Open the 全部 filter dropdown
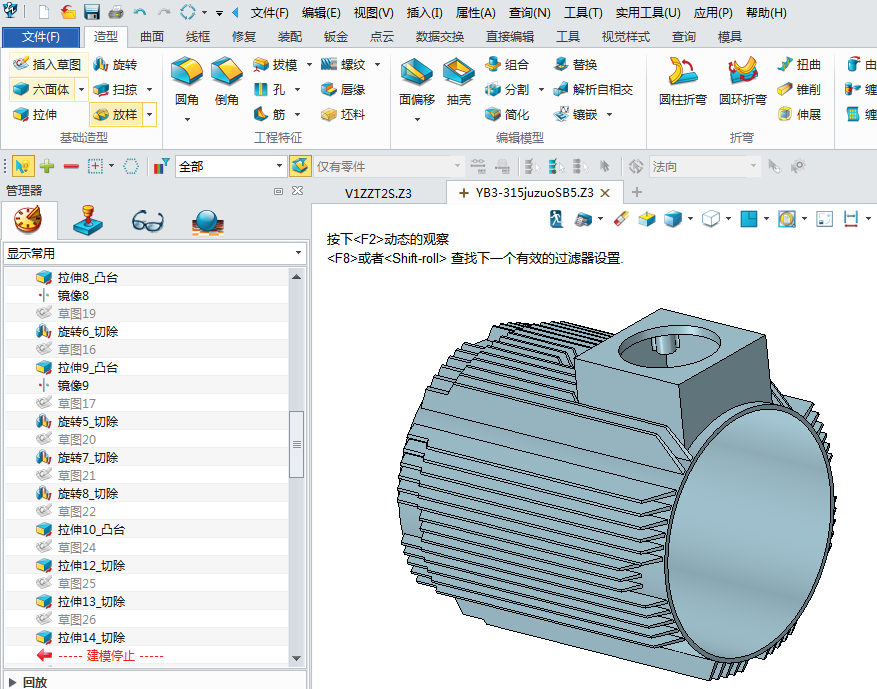The image size is (877, 689). click(x=280, y=166)
